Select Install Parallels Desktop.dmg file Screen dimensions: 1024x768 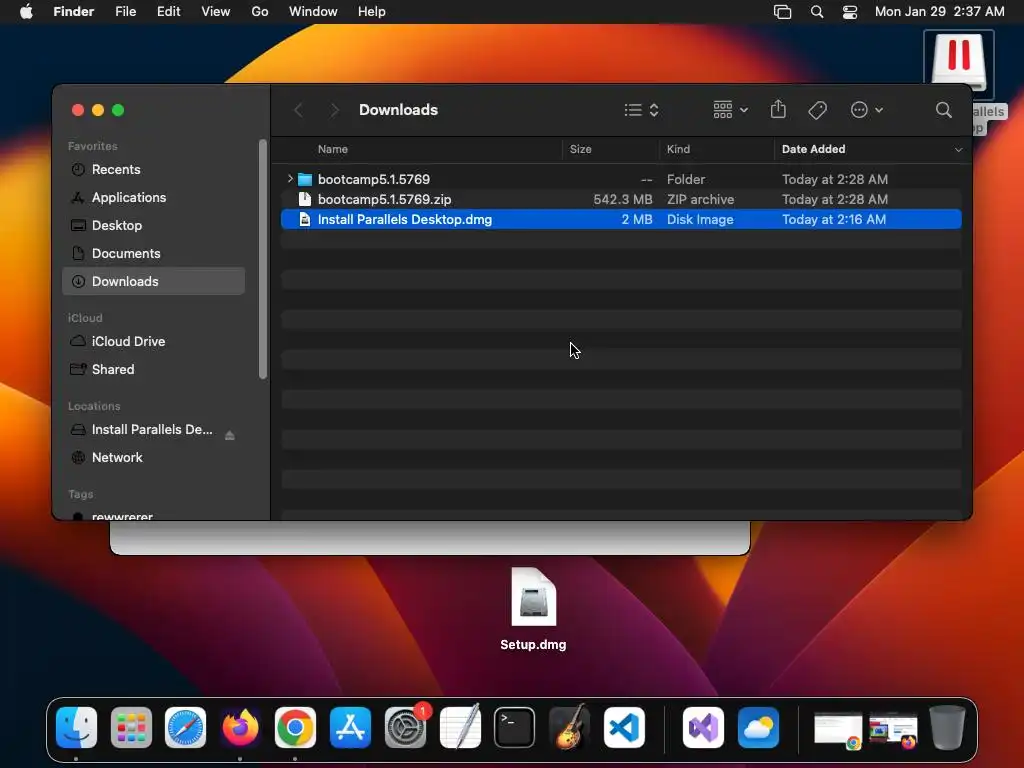coord(621,219)
